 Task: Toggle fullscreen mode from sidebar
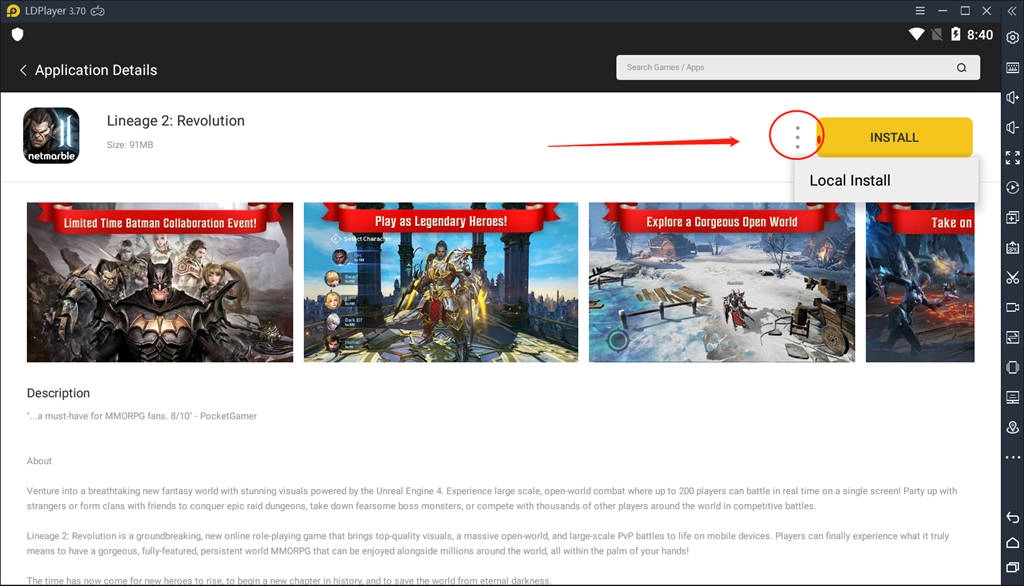pos(1012,157)
